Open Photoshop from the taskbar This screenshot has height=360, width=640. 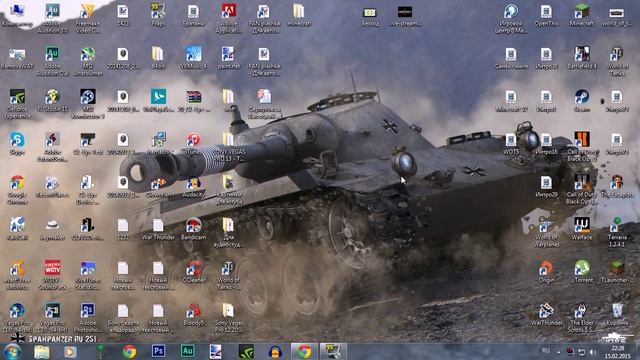pos(158,351)
